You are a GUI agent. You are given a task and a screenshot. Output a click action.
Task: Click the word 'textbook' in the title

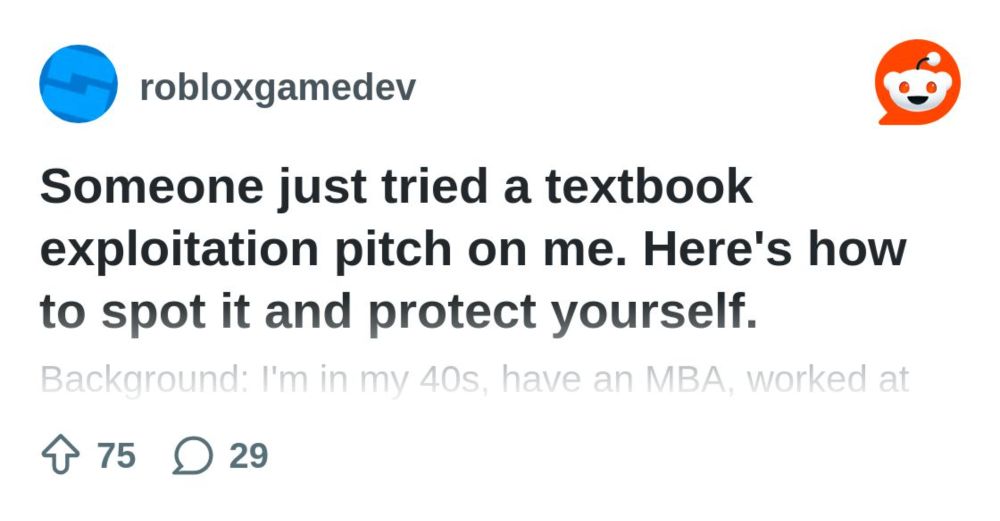648,187
